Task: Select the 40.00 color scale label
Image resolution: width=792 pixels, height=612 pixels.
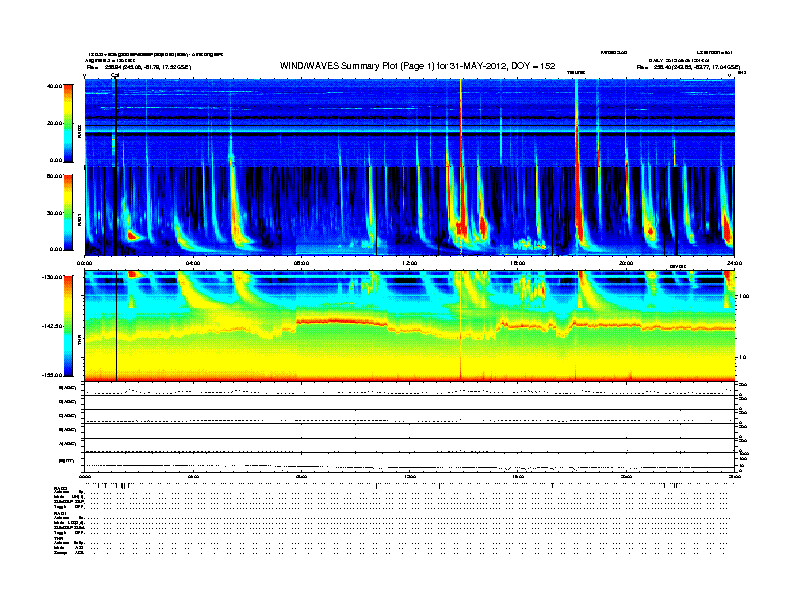Action: [54, 86]
